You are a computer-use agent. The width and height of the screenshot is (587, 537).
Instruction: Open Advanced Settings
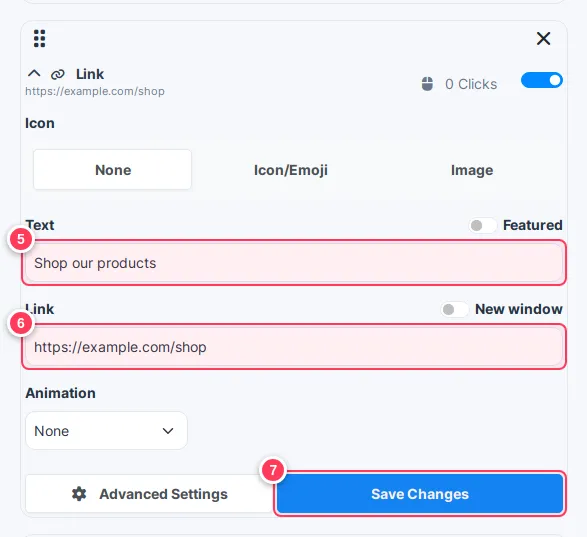[149, 494]
